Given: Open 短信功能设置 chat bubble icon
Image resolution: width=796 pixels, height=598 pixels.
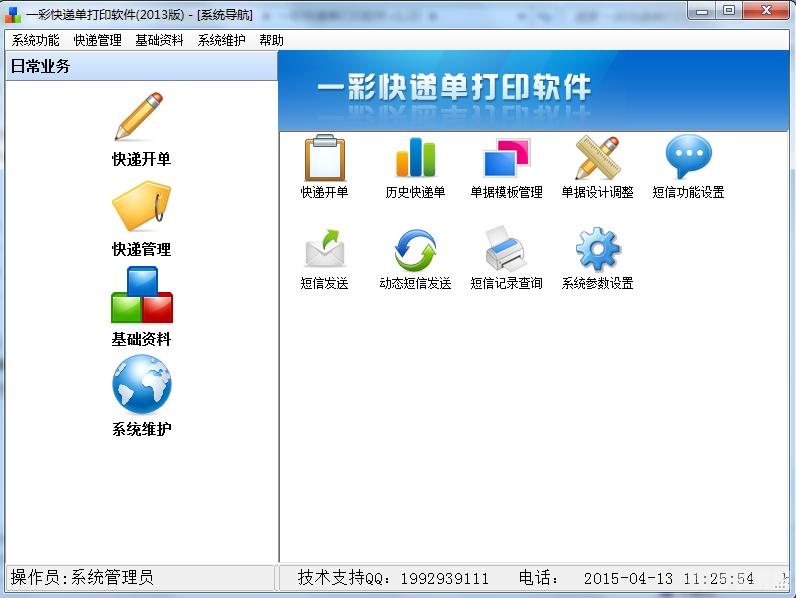Looking at the screenshot, I should point(688,159).
